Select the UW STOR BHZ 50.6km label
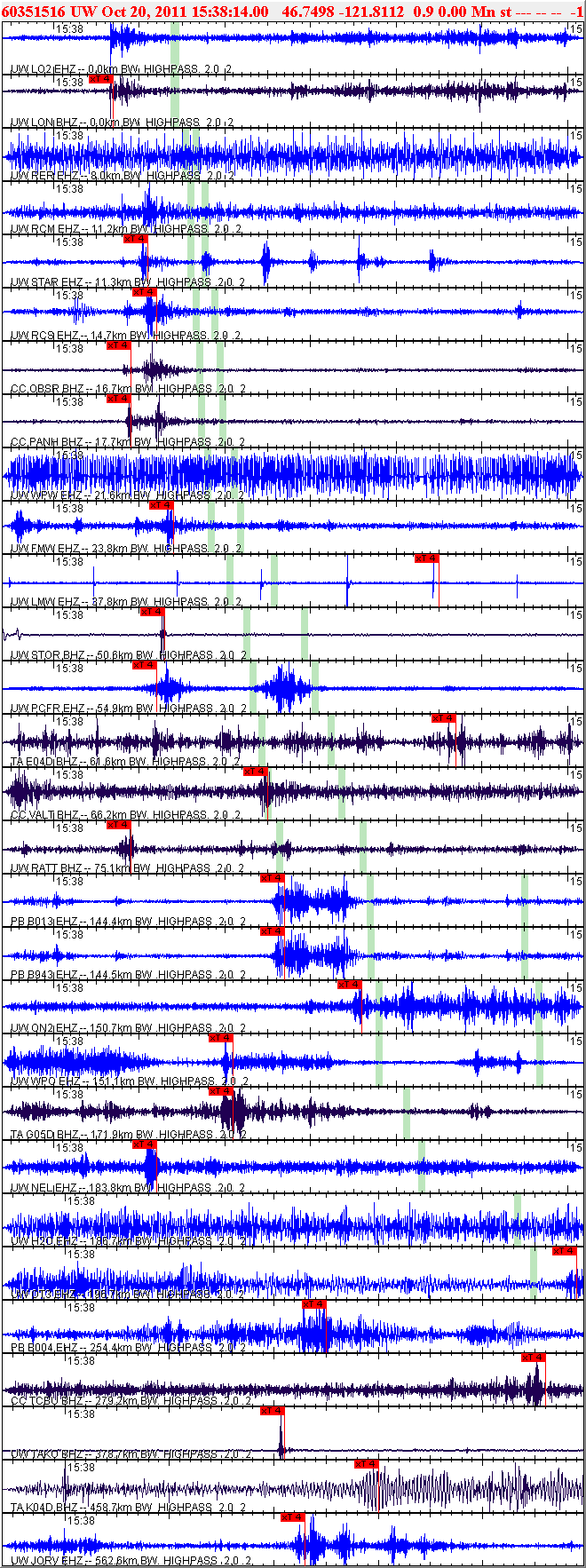The image size is (586, 1568). (x=128, y=655)
